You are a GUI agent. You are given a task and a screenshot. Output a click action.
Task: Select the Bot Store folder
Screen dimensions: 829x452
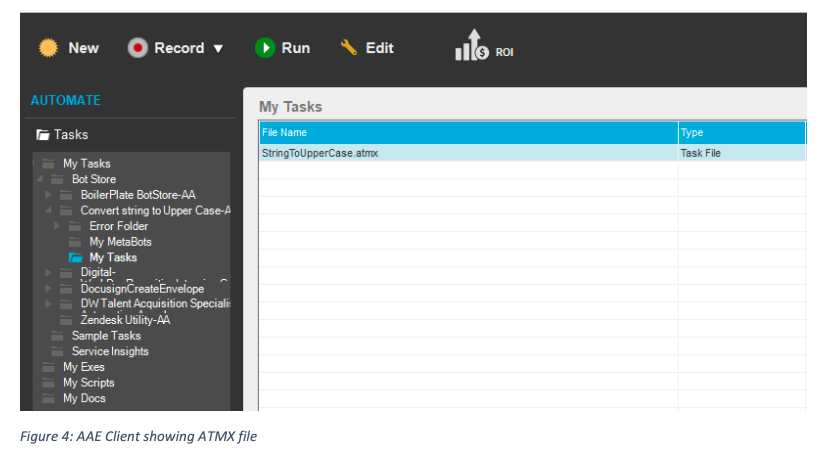[x=94, y=179]
